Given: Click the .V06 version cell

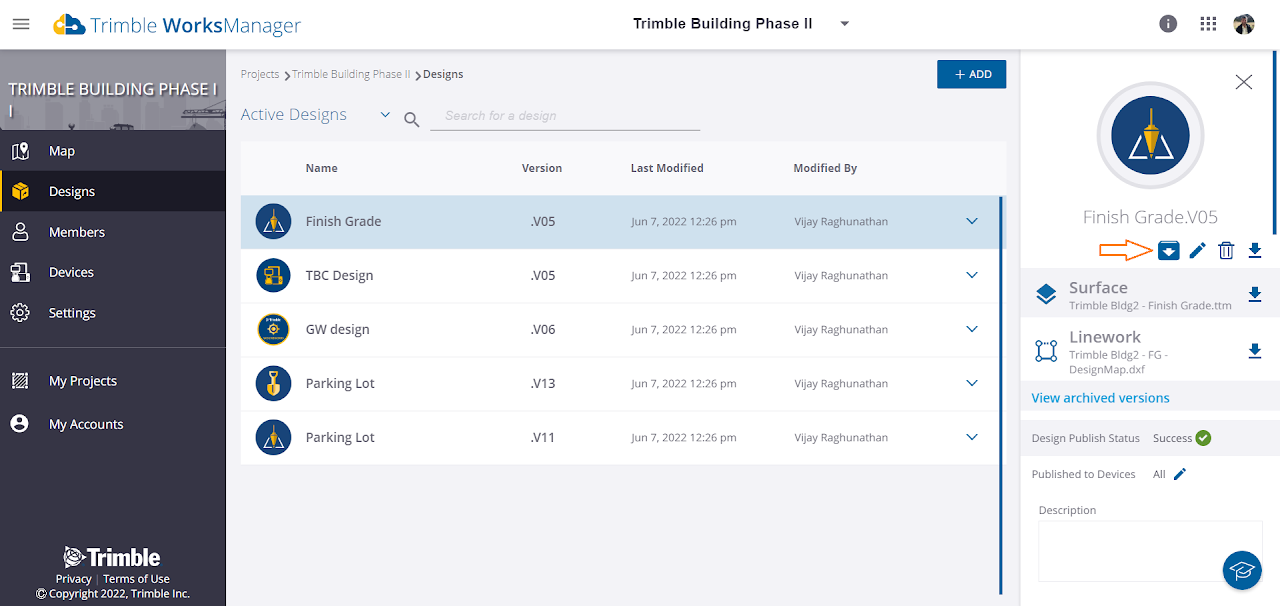Looking at the screenshot, I should pyautogui.click(x=543, y=329).
